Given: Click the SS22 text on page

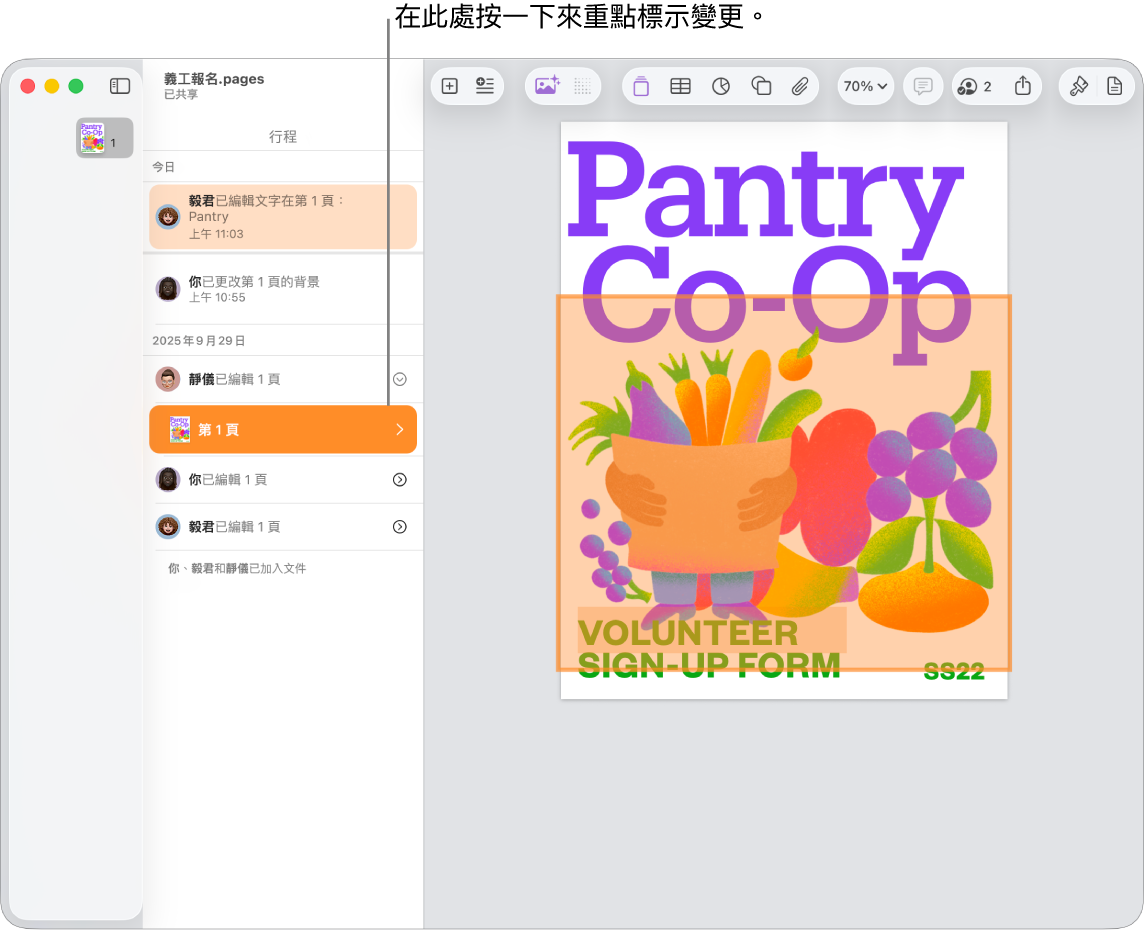Looking at the screenshot, I should pos(954,671).
